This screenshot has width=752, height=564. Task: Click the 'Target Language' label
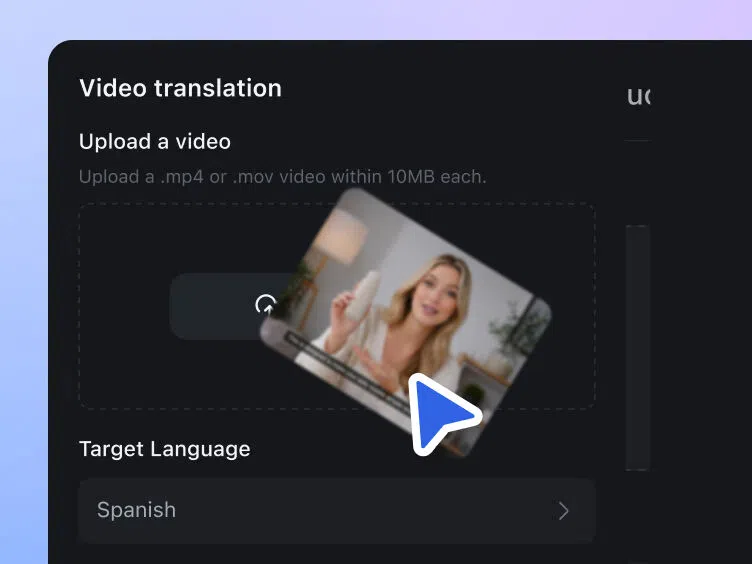164,449
